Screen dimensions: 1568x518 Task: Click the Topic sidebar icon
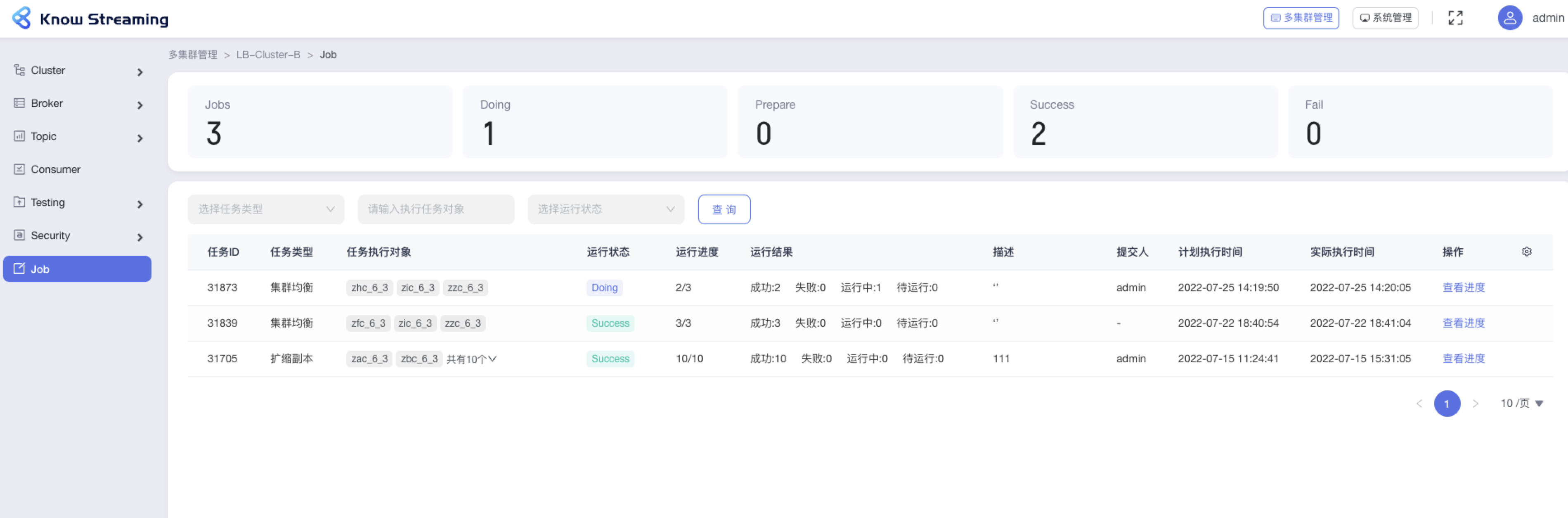pyautogui.click(x=19, y=136)
